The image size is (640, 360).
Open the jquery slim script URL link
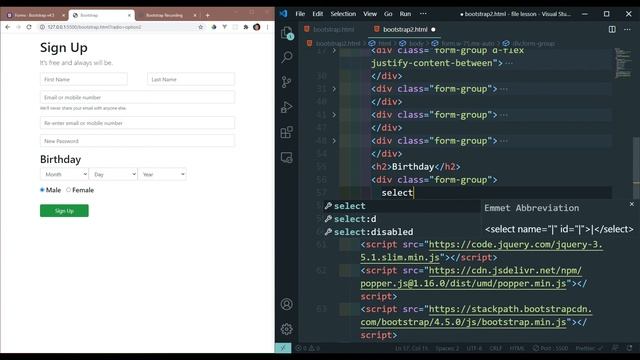(482, 251)
